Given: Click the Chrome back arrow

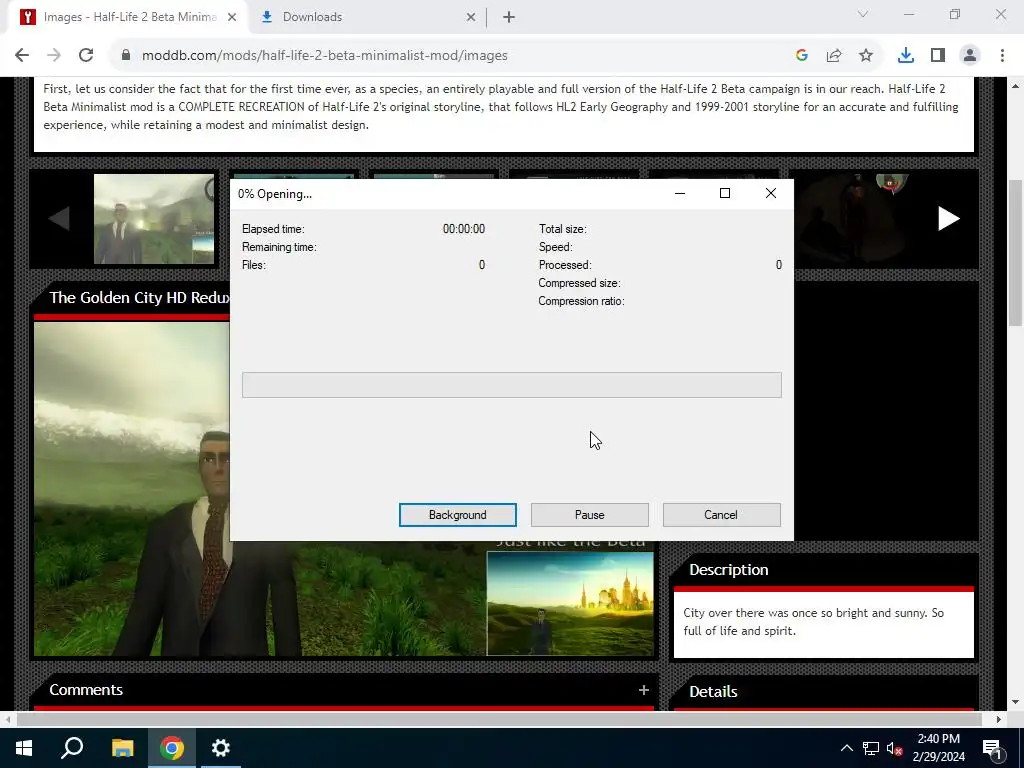Looking at the screenshot, I should click(x=22, y=56).
